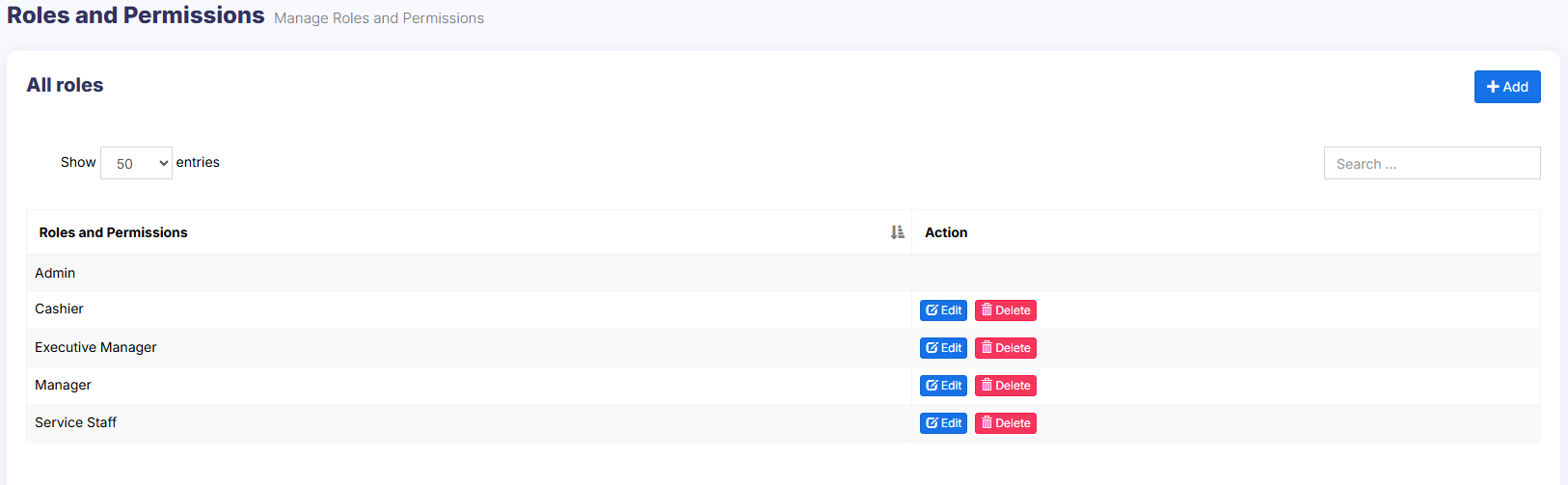Click the Add role button
Viewport: 1568px width, 485px height.
(1506, 87)
